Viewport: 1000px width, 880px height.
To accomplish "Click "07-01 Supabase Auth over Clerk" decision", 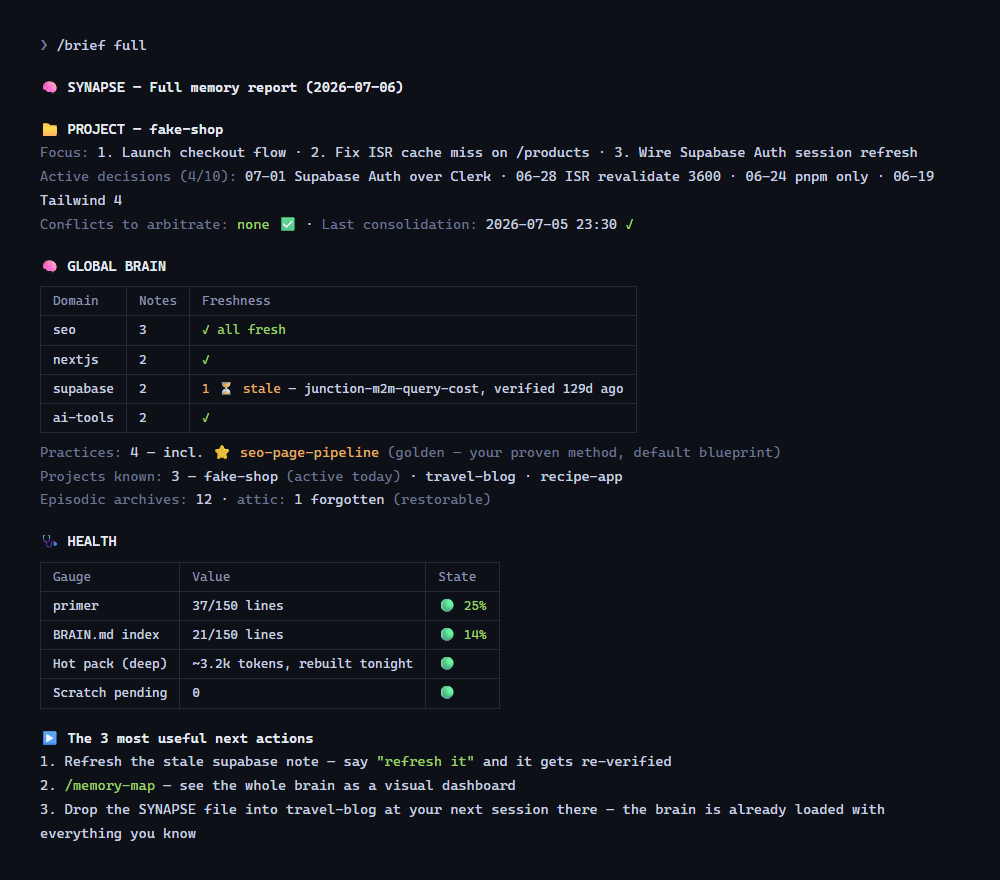I will coord(368,176).
